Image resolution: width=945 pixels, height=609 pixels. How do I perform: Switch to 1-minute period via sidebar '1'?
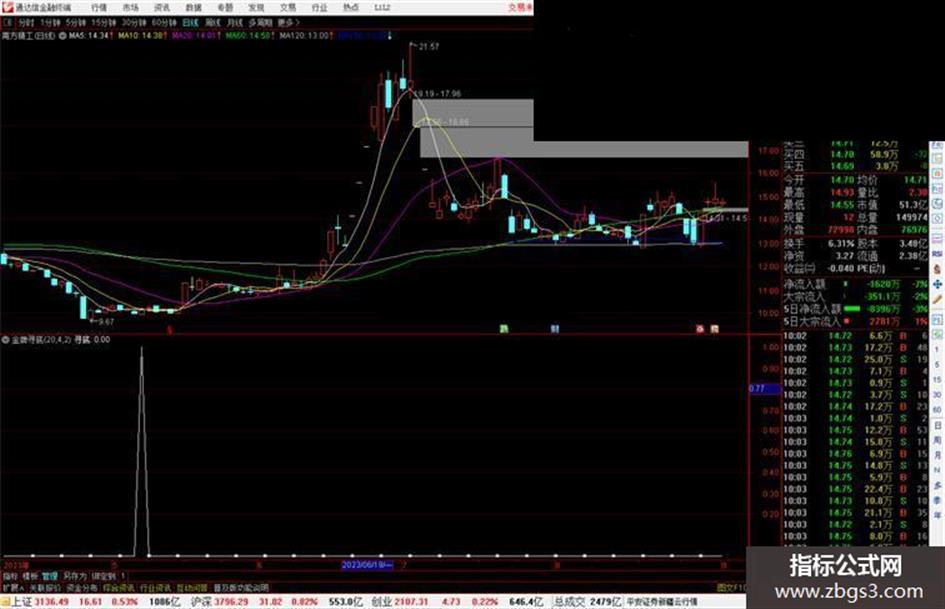tap(937, 350)
